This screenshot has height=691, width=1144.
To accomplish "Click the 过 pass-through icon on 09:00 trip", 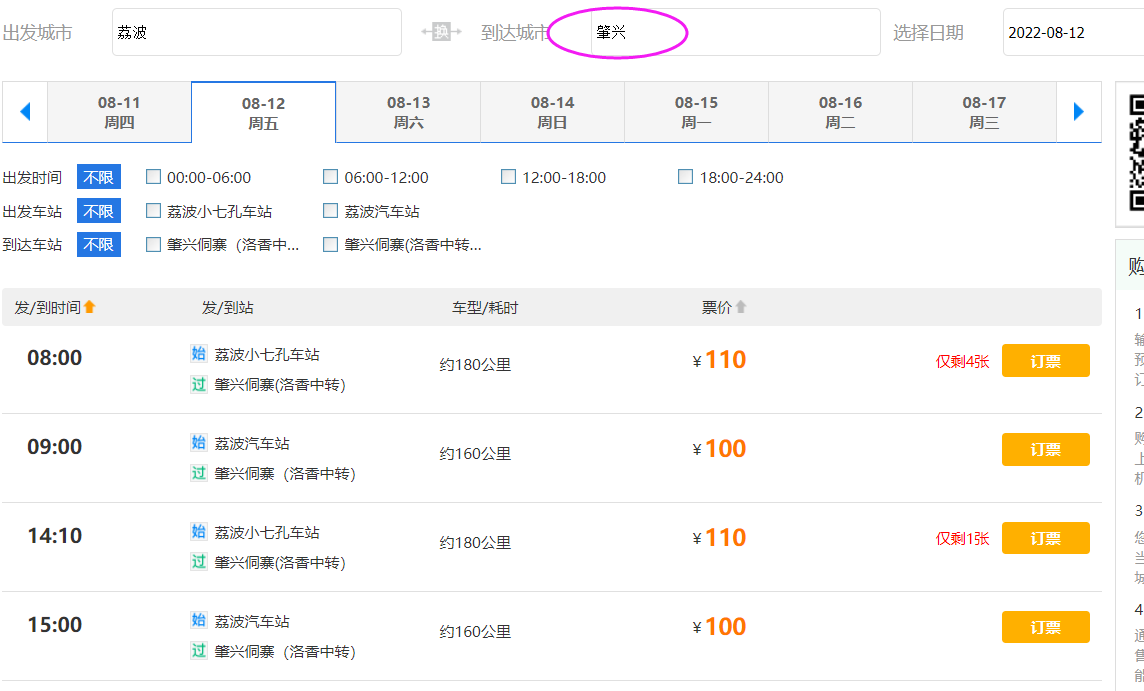I will 199,473.
